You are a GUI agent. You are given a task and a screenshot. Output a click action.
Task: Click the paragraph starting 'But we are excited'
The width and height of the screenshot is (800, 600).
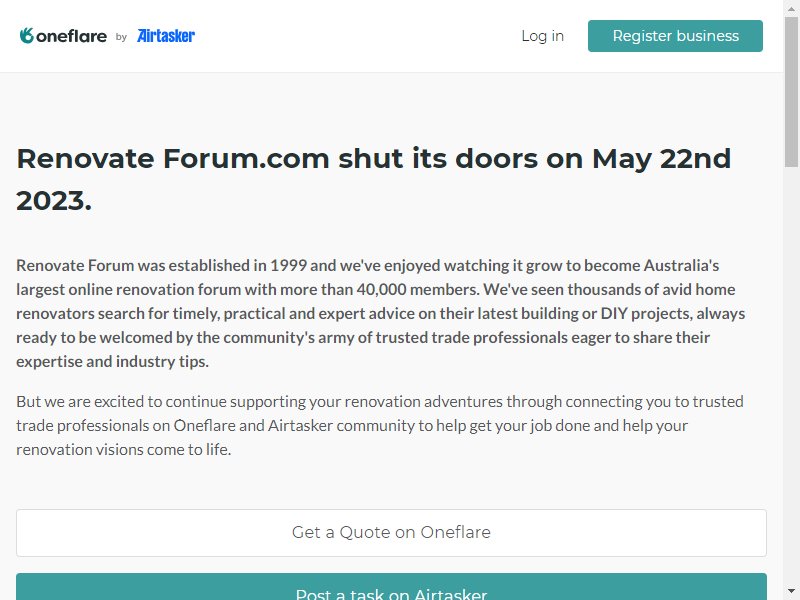[x=380, y=425]
